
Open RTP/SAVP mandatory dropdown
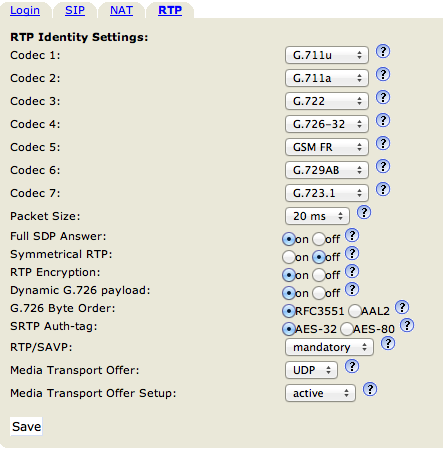(329, 347)
